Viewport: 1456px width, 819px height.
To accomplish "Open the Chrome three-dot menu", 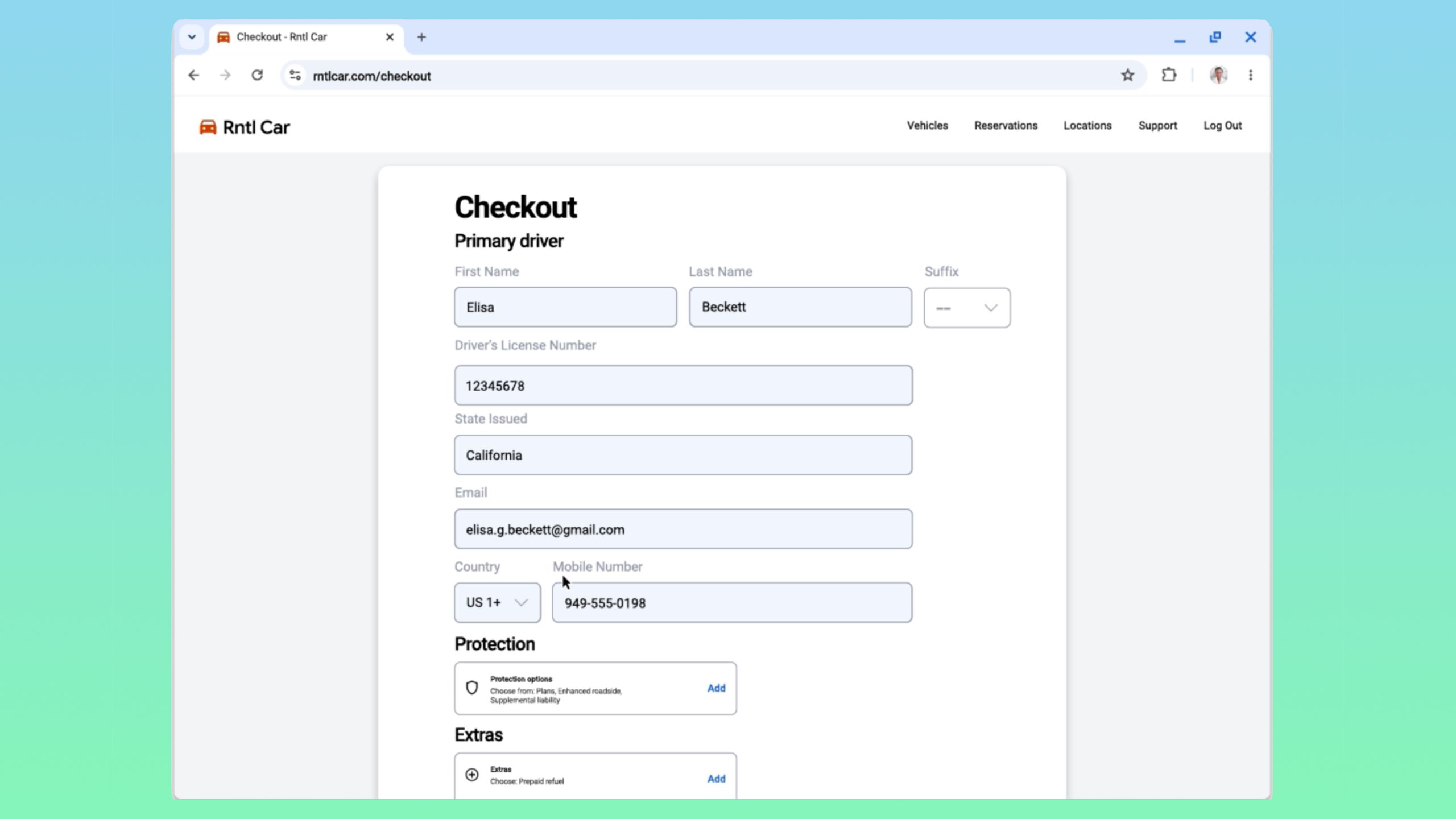I will 1251,75.
